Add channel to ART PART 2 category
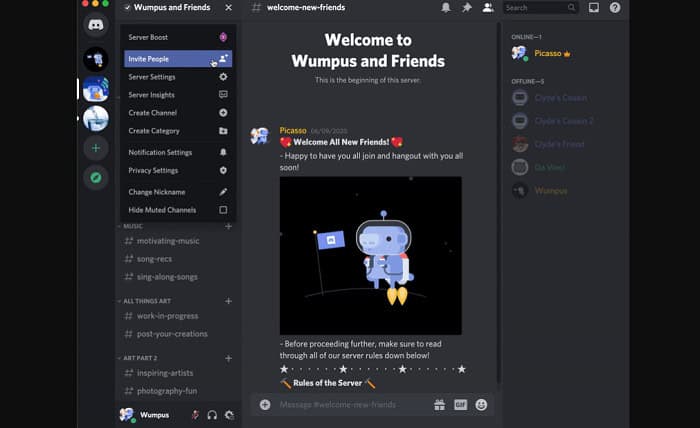The image size is (700, 428). coord(228,358)
